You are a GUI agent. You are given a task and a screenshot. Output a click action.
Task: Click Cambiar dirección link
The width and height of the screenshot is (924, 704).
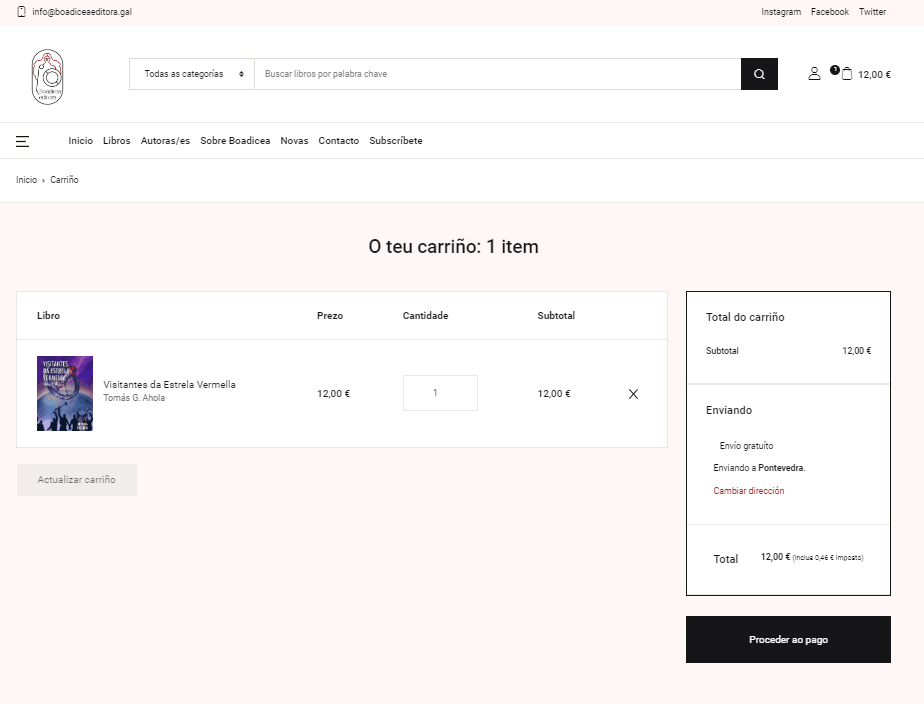[748, 491]
